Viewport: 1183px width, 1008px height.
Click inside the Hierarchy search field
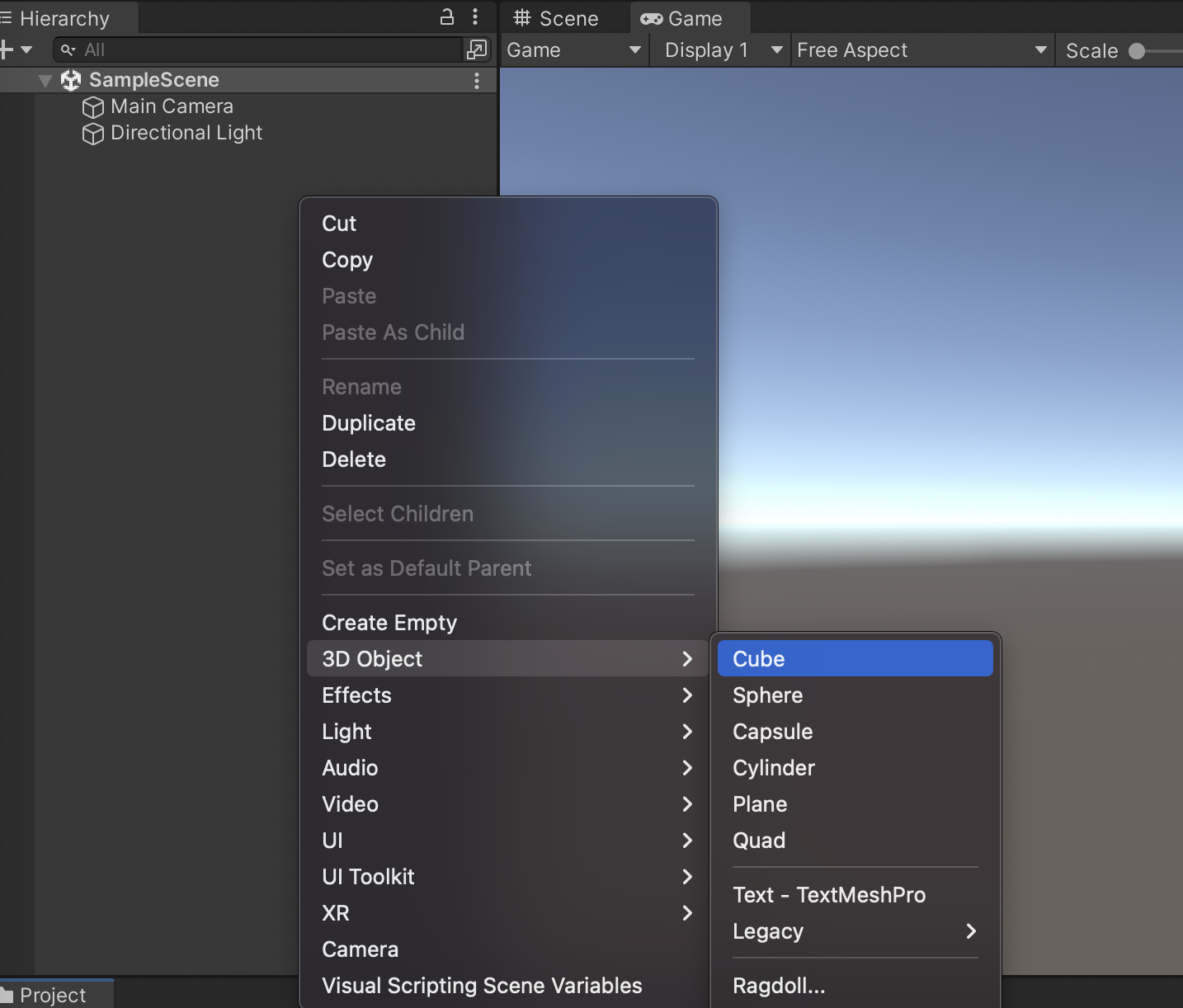247,49
